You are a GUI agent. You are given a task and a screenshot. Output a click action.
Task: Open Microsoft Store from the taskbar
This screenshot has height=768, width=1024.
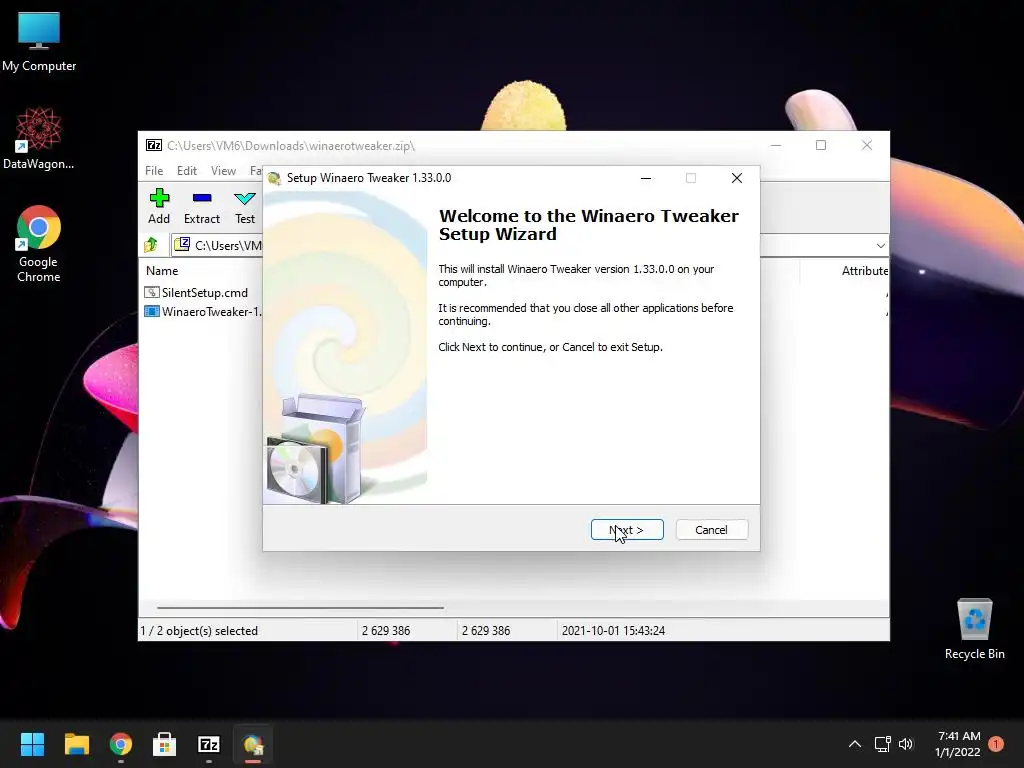pyautogui.click(x=165, y=744)
